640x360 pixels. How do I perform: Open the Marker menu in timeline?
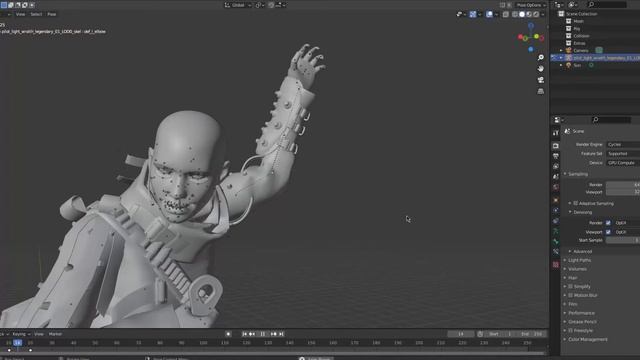55,334
